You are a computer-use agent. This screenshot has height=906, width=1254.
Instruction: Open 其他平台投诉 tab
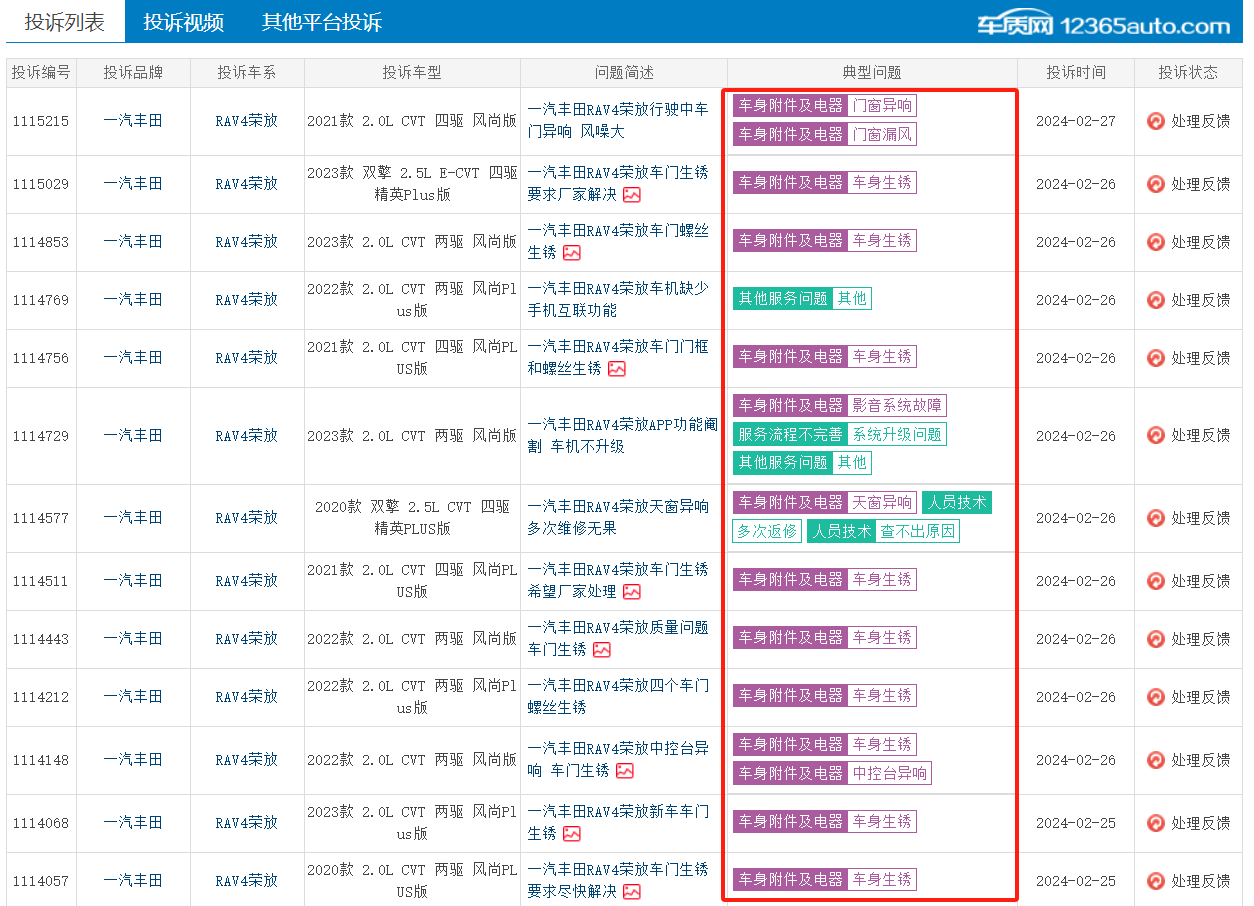pyautogui.click(x=322, y=22)
